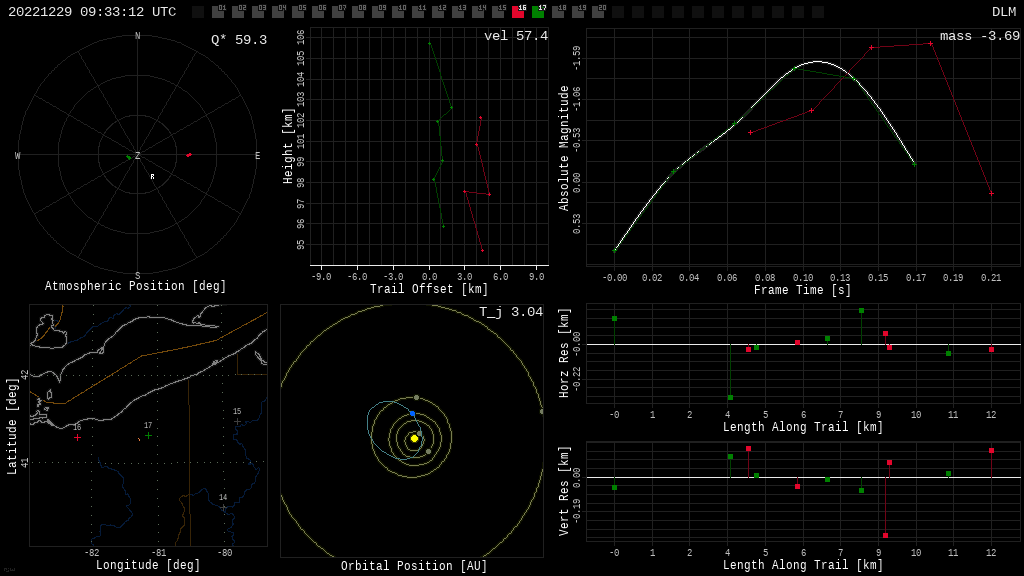Image resolution: width=1024 pixels, height=576 pixels.
Task: Click the Height [km] axis label
Action: point(288,146)
